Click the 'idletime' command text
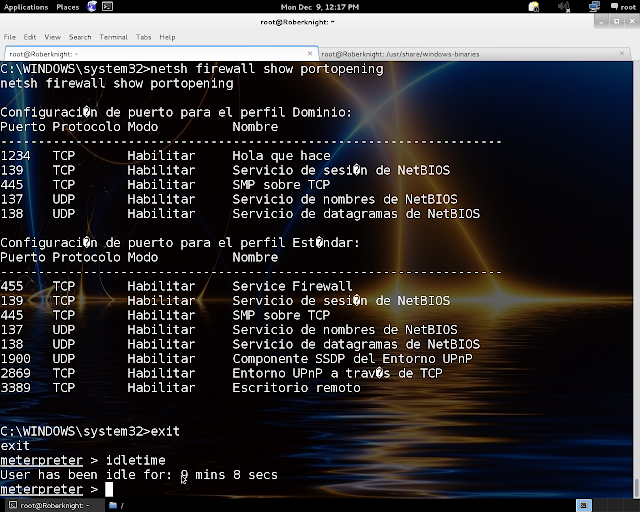The height and width of the screenshot is (512, 640). click(136, 460)
